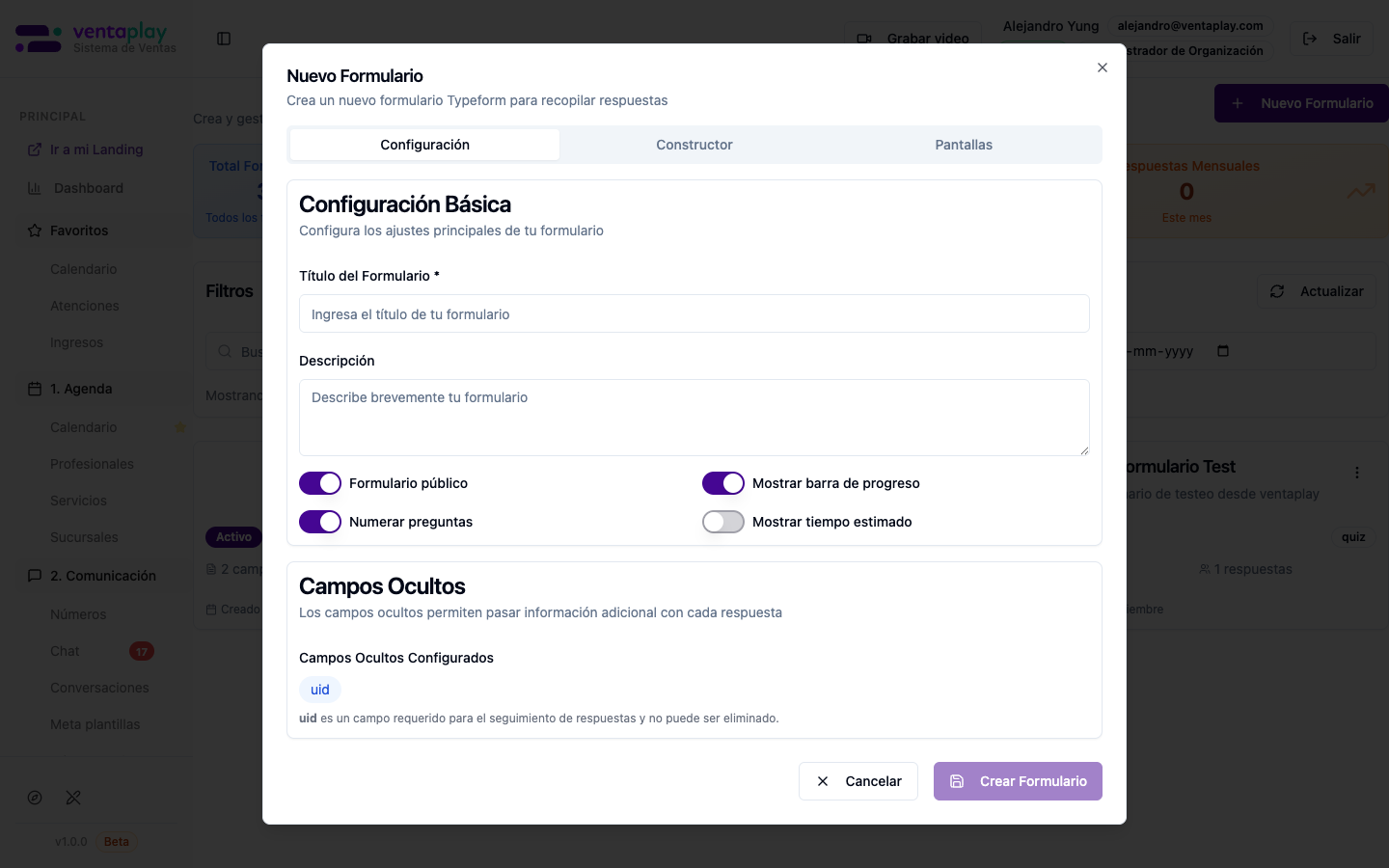Click the refresh icon next to Actualizar
This screenshot has height=868, width=1389.
click(1277, 291)
